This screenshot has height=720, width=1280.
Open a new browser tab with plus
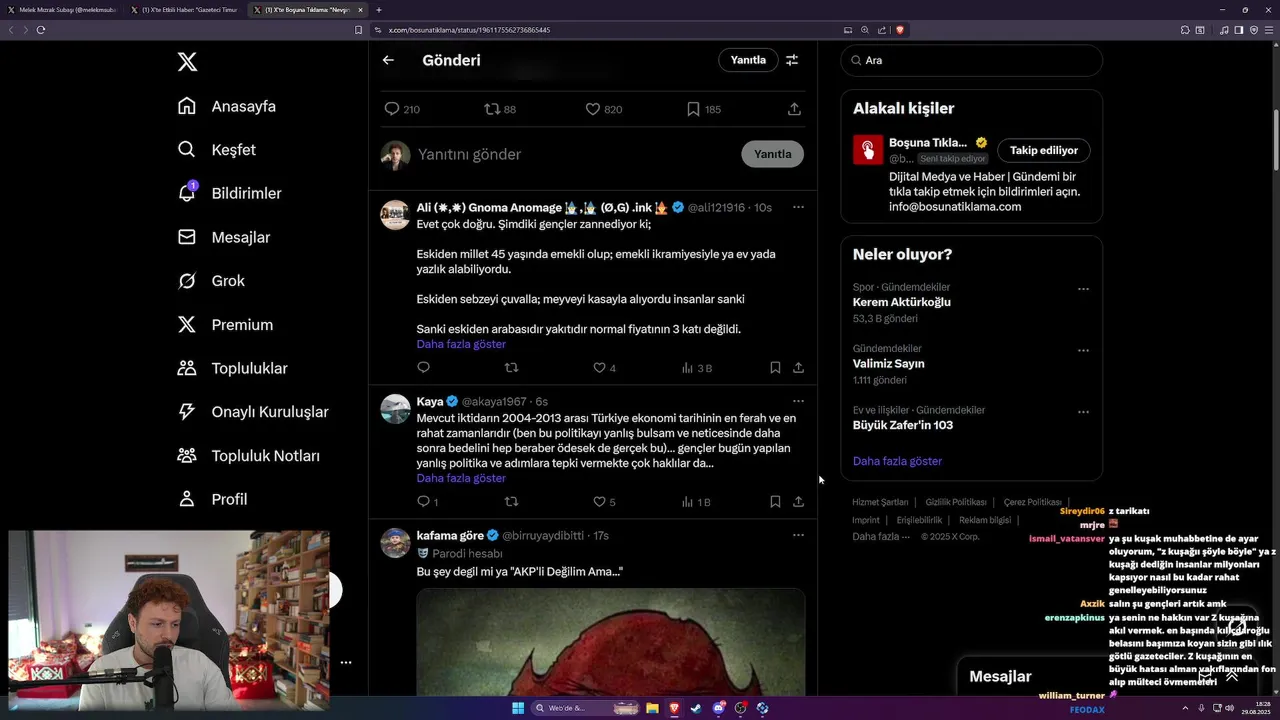coord(378,10)
